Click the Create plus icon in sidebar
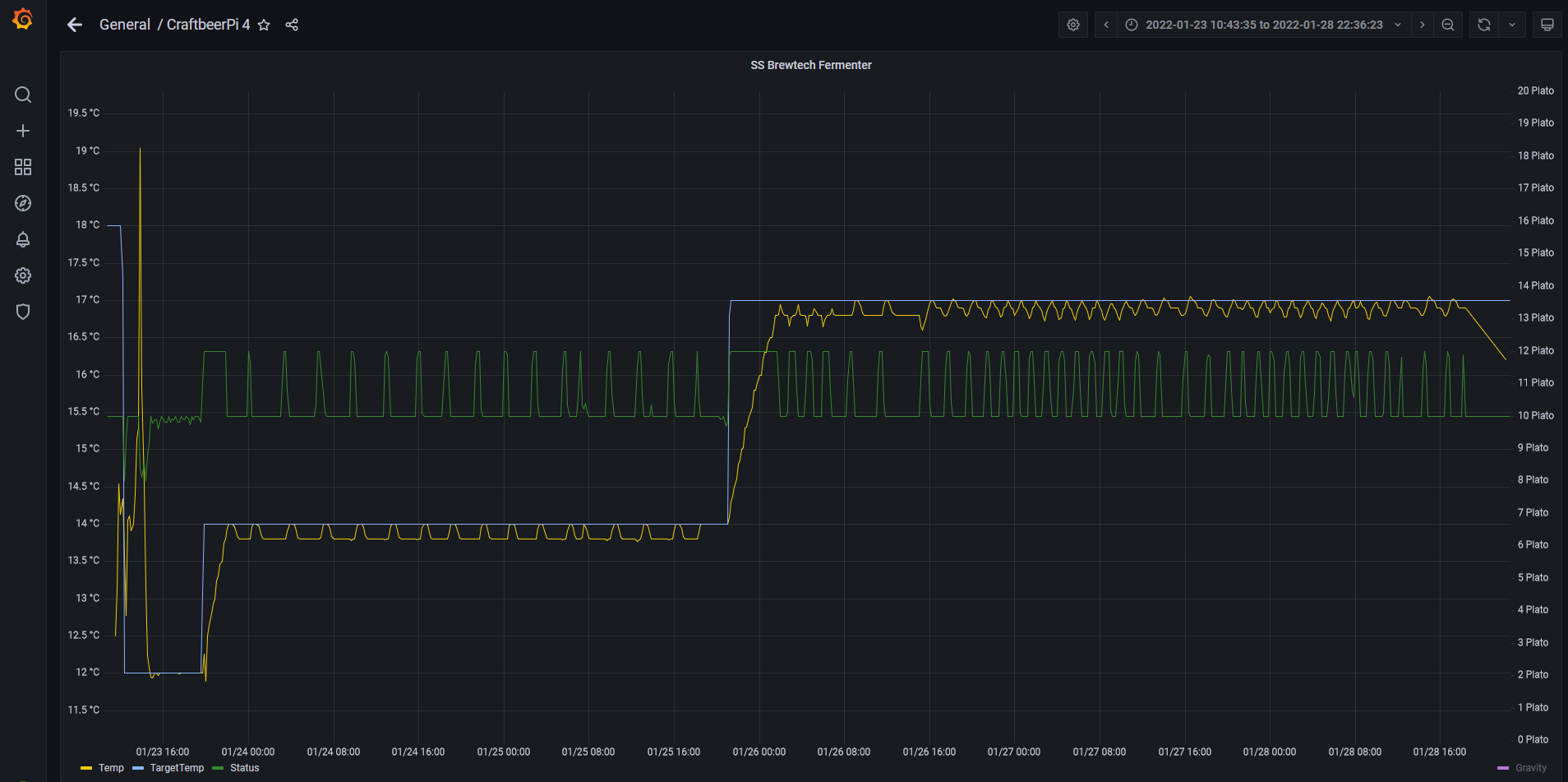 [x=23, y=131]
